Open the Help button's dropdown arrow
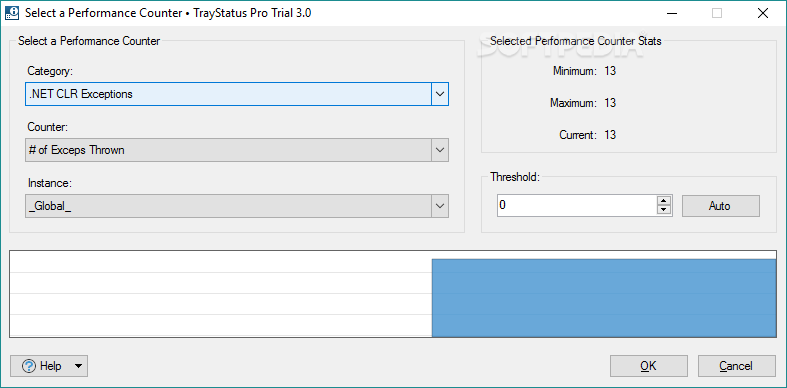The width and height of the screenshot is (787, 388). tap(78, 366)
